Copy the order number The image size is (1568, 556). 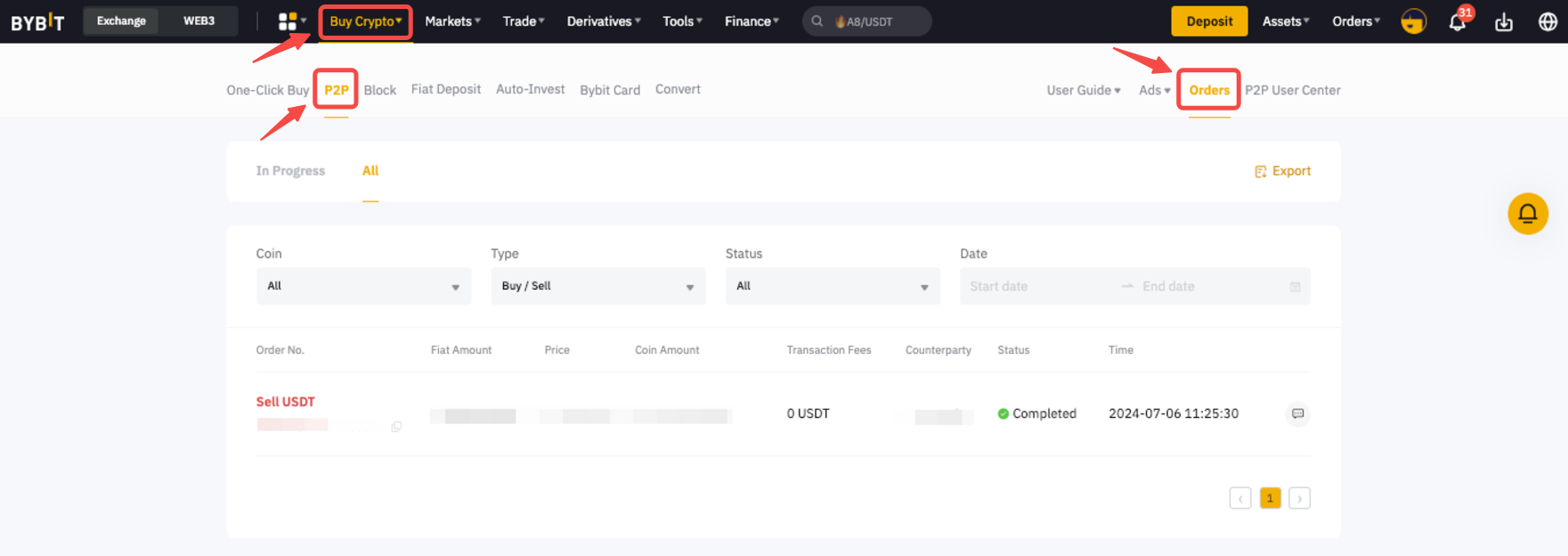[x=396, y=427]
